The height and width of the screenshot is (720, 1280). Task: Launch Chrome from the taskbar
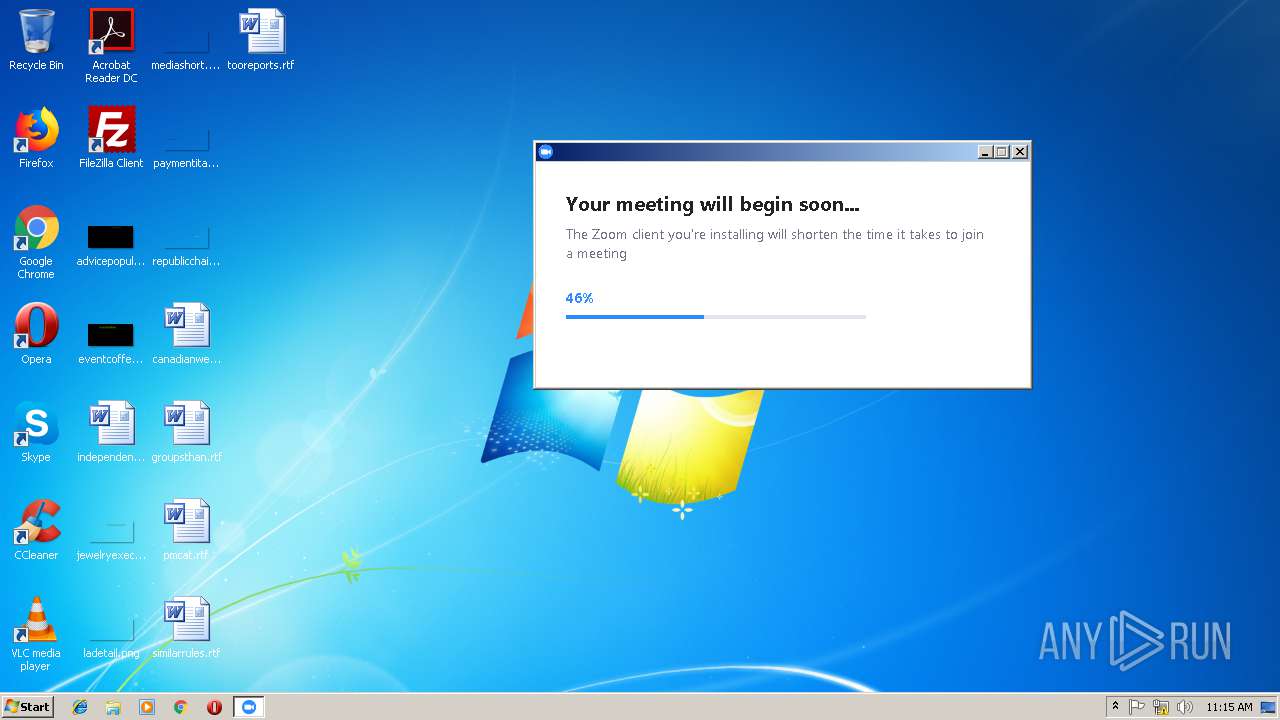[180, 707]
